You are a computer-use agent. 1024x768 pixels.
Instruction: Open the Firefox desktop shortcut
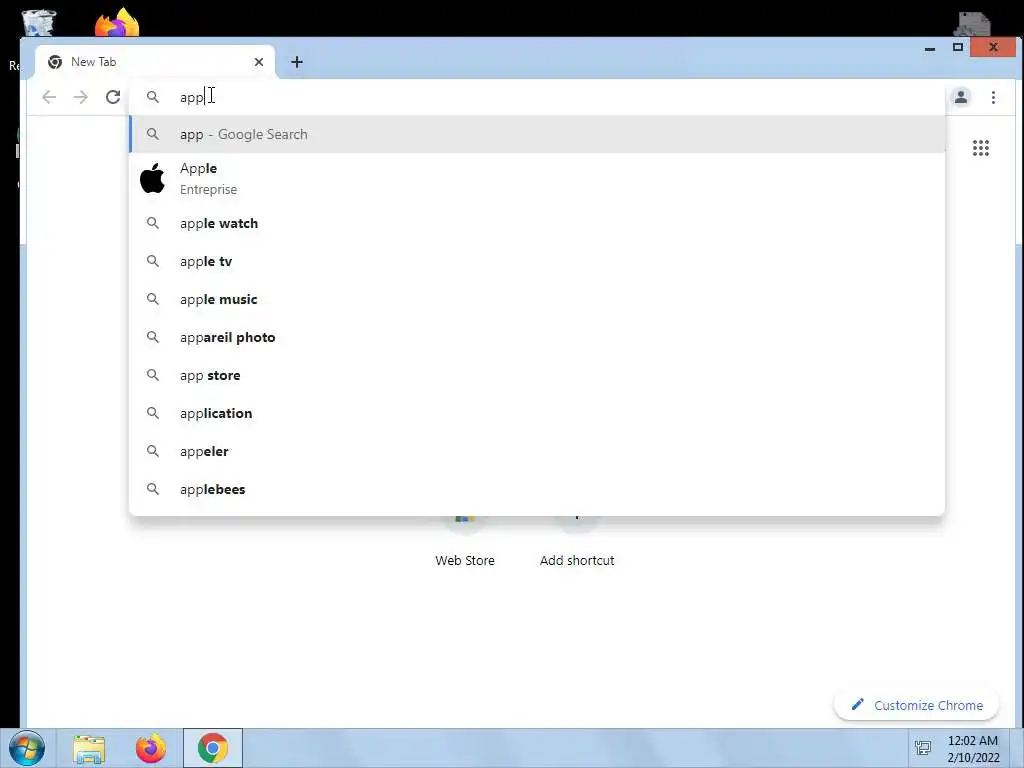(x=118, y=22)
